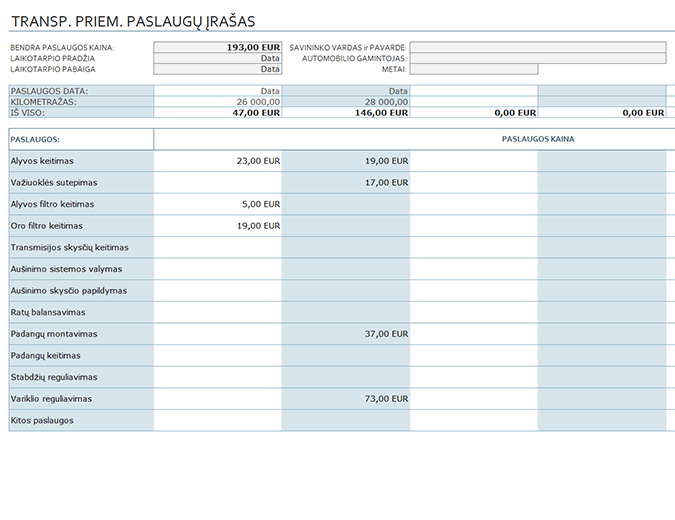Click the 19,00 EUR Alyvos keitimas cell
Viewport: 675px width, 520px height.
tap(346, 161)
